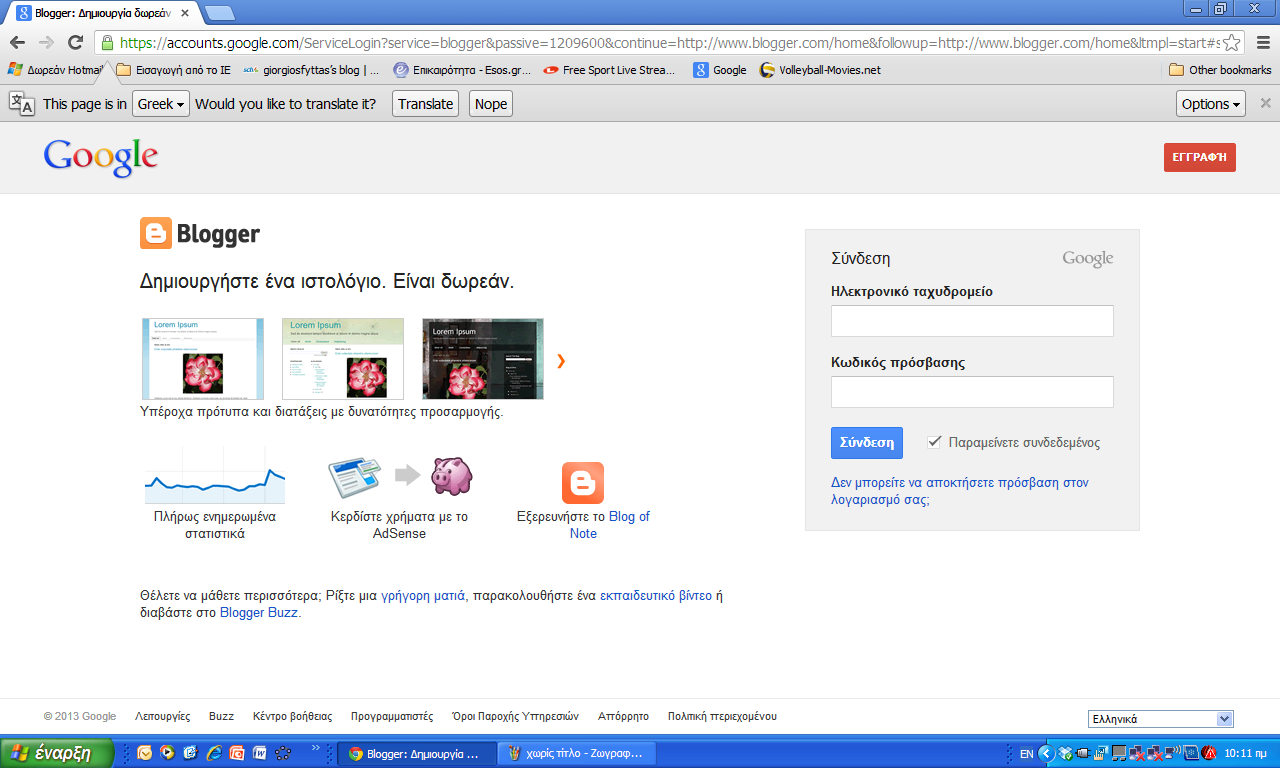Open the Google bookmark
Viewport: 1280px width, 768px height.
click(720, 70)
